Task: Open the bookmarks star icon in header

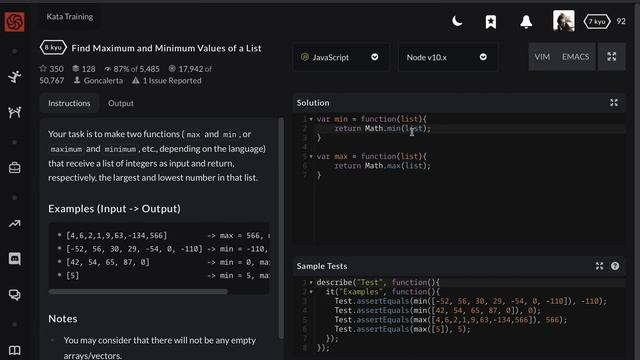Action: coord(491,22)
